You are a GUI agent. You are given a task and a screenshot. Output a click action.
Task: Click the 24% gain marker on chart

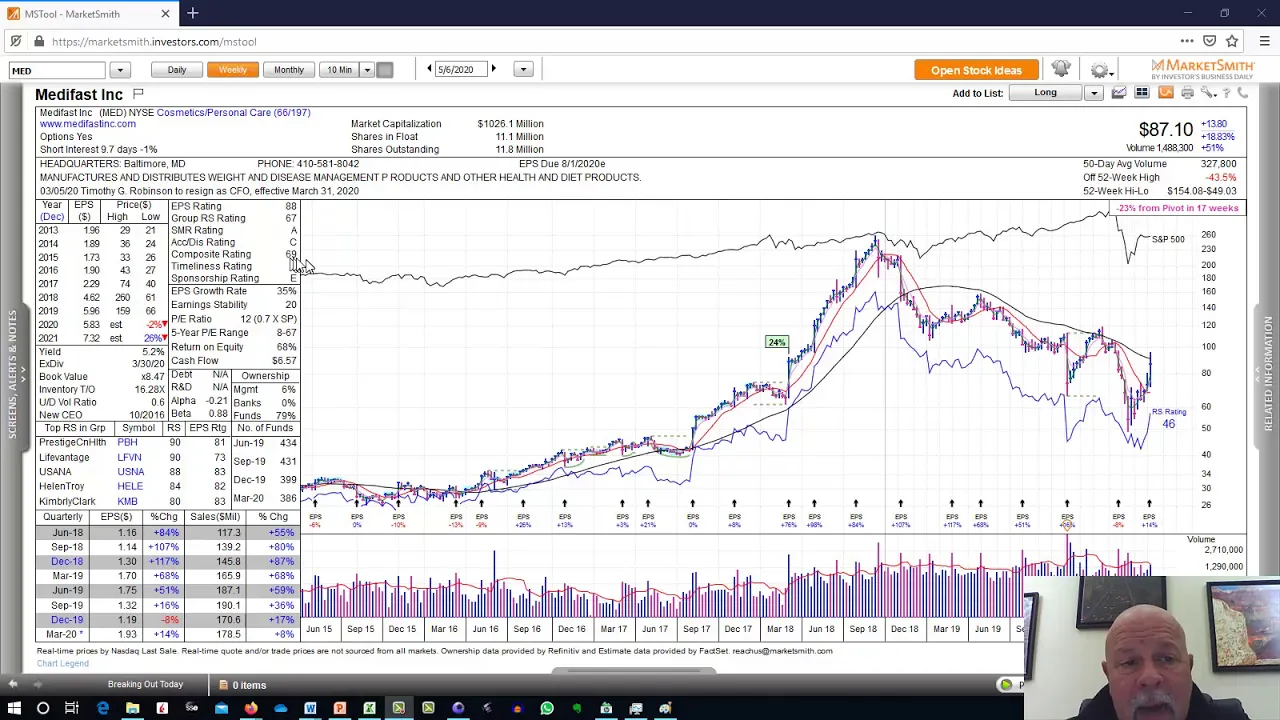[776, 343]
